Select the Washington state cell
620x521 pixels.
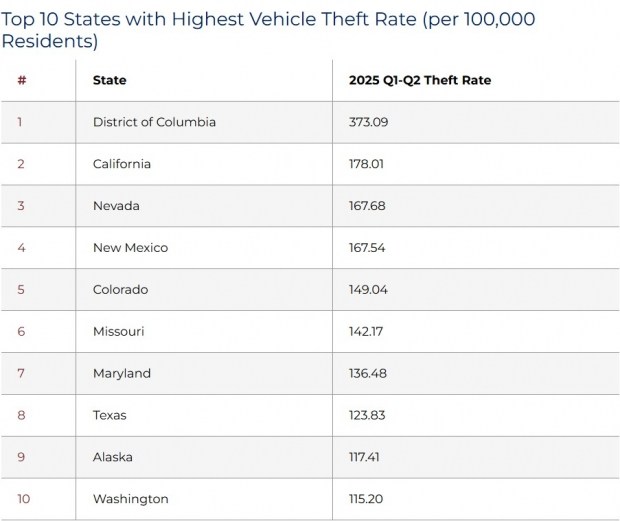[x=131, y=499]
